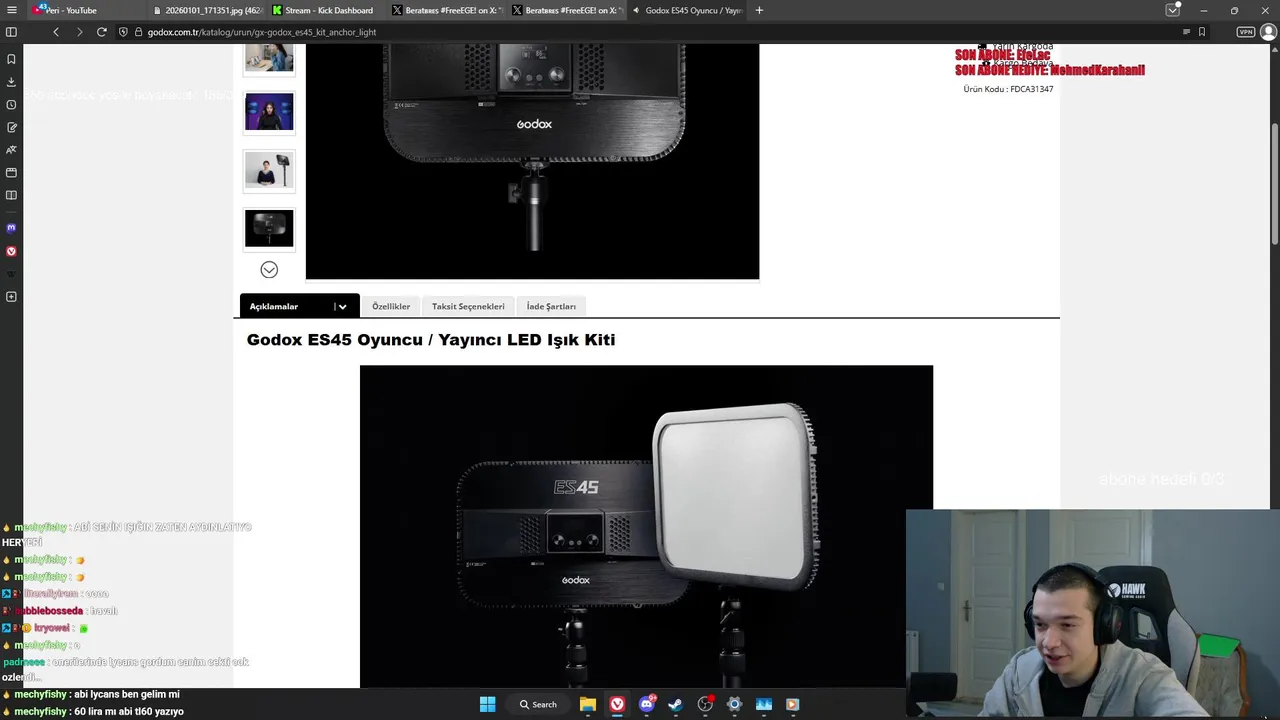Open Translate panel in sidebar
Screen dimensions: 1280x720
[x=11, y=150]
